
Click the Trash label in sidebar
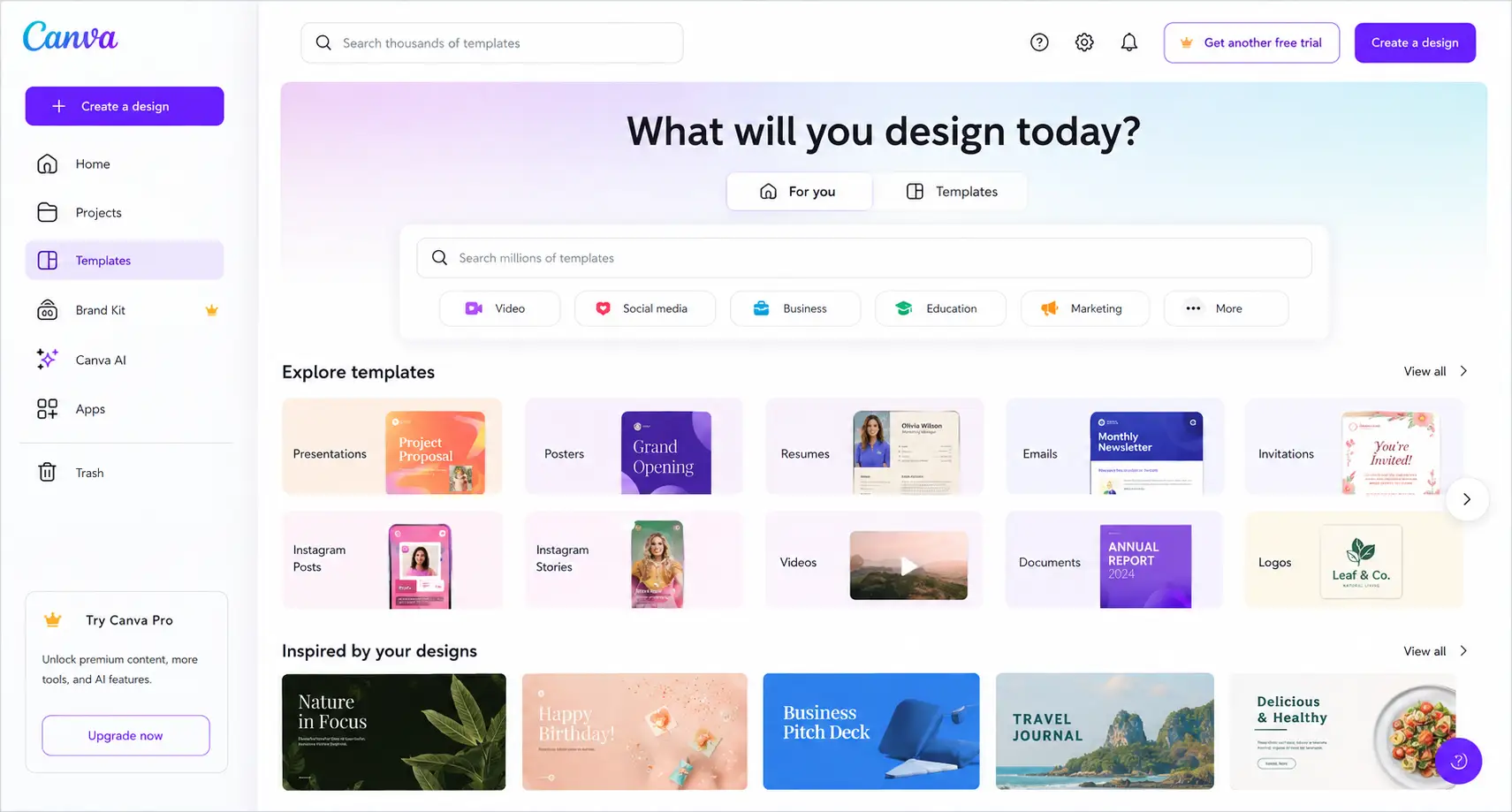click(89, 473)
